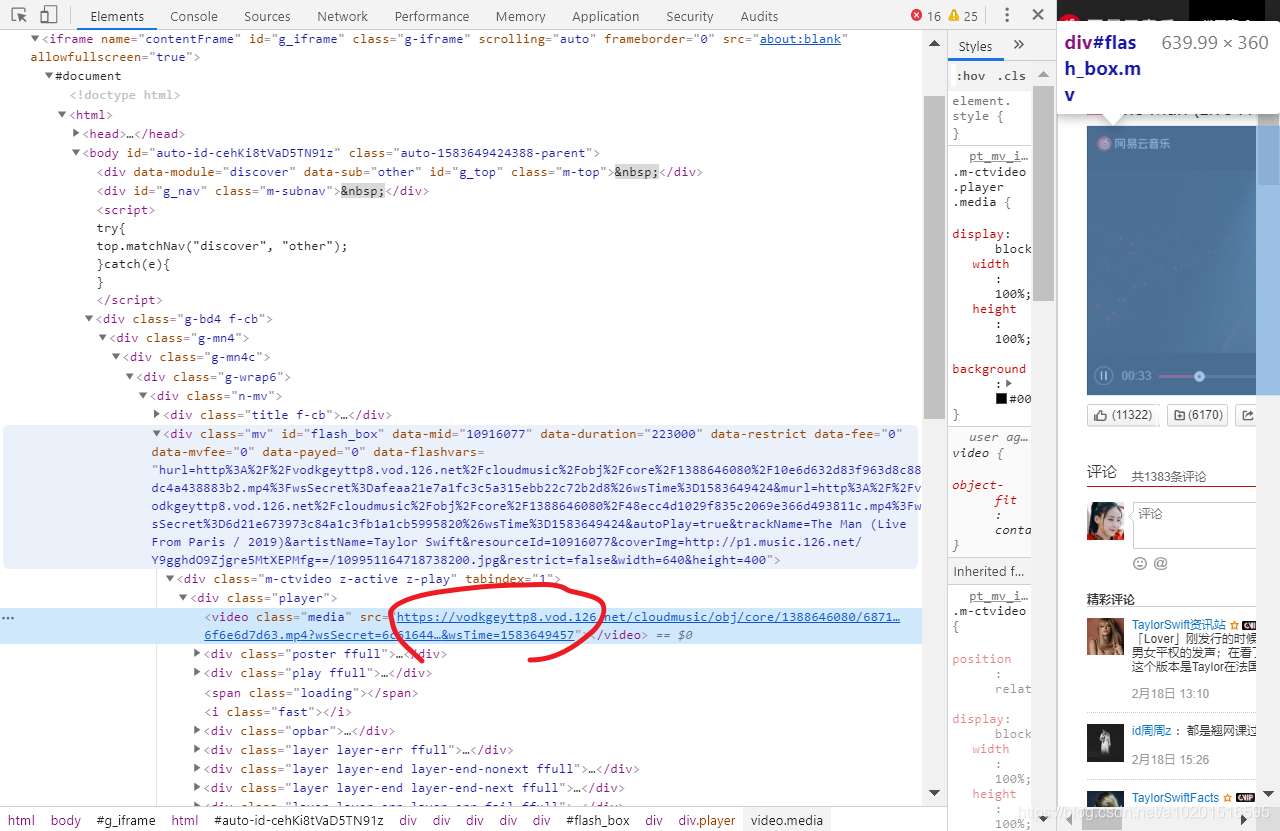Open the Audits tab

(759, 16)
